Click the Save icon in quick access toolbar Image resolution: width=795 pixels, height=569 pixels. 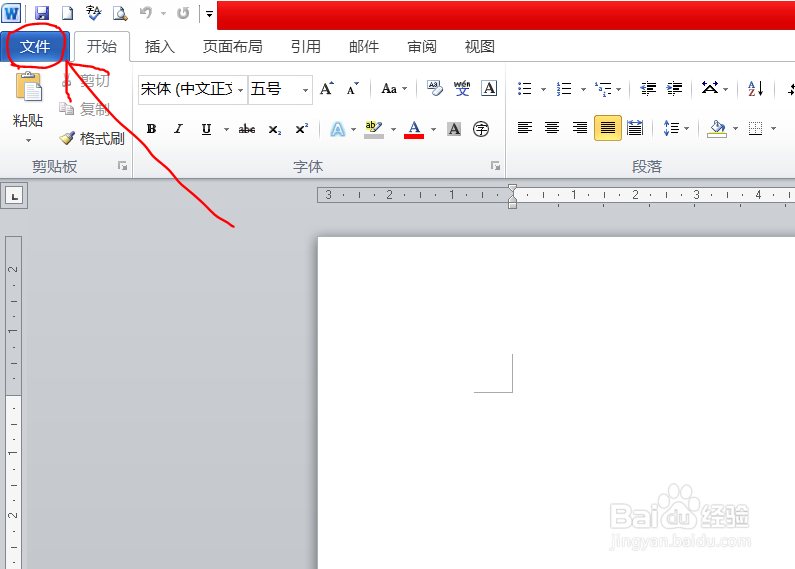[42, 13]
